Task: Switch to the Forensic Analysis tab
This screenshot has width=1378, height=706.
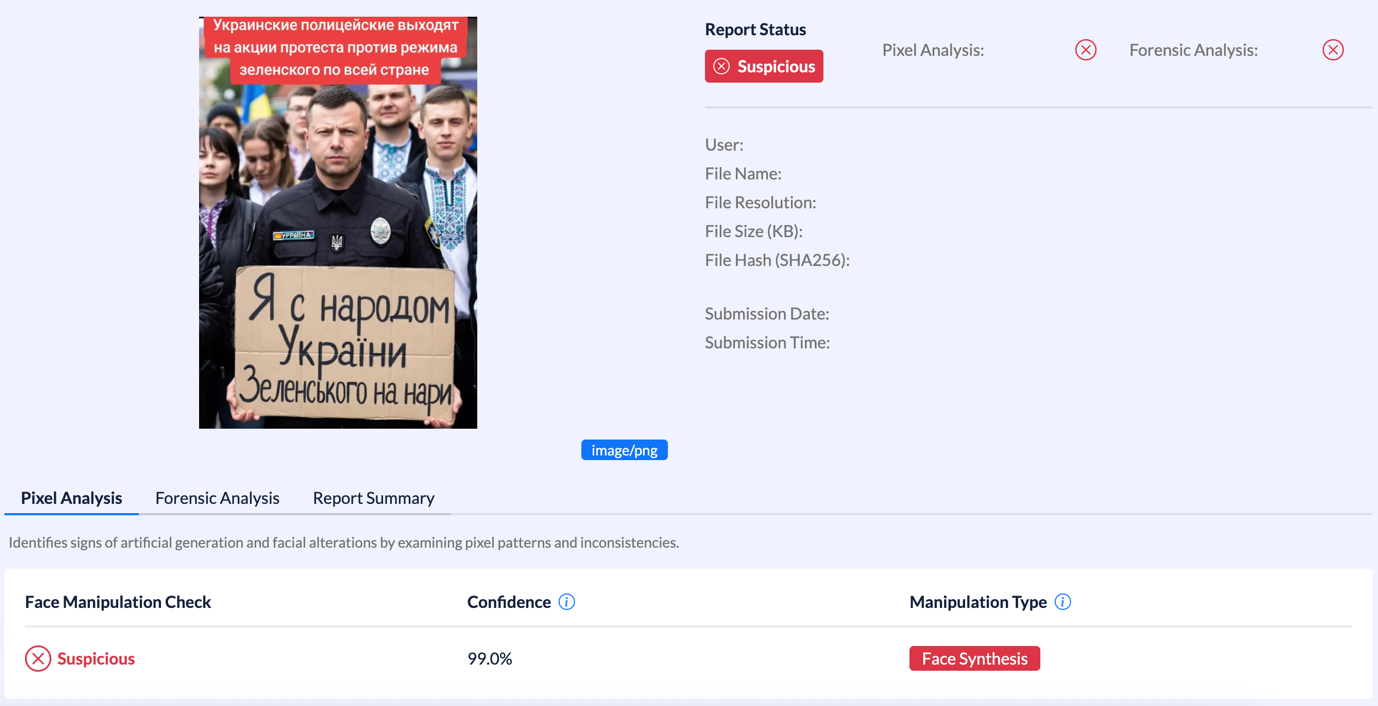Action: pyautogui.click(x=217, y=498)
